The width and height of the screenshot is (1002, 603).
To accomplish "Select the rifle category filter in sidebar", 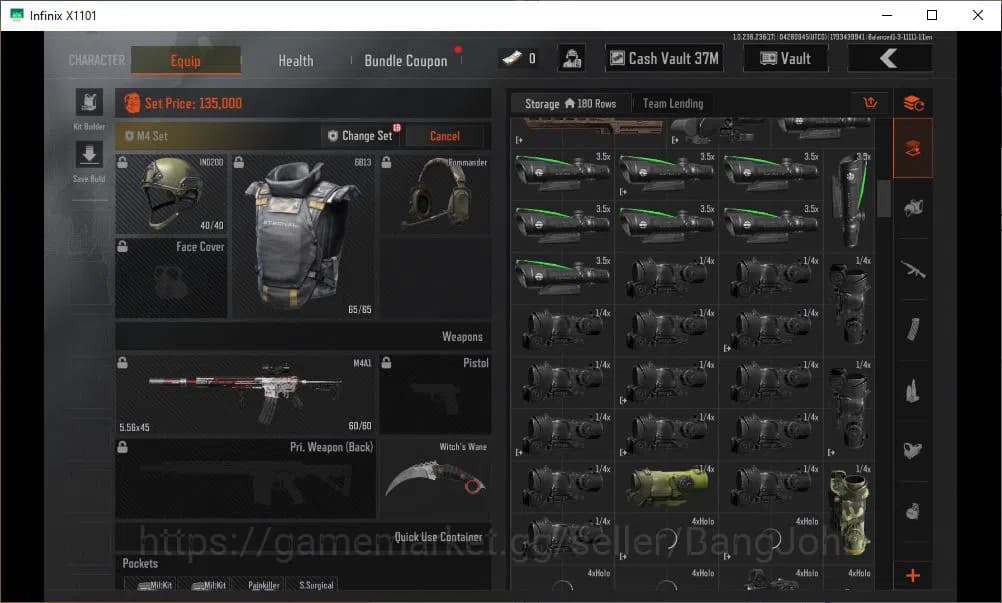I will [911, 269].
